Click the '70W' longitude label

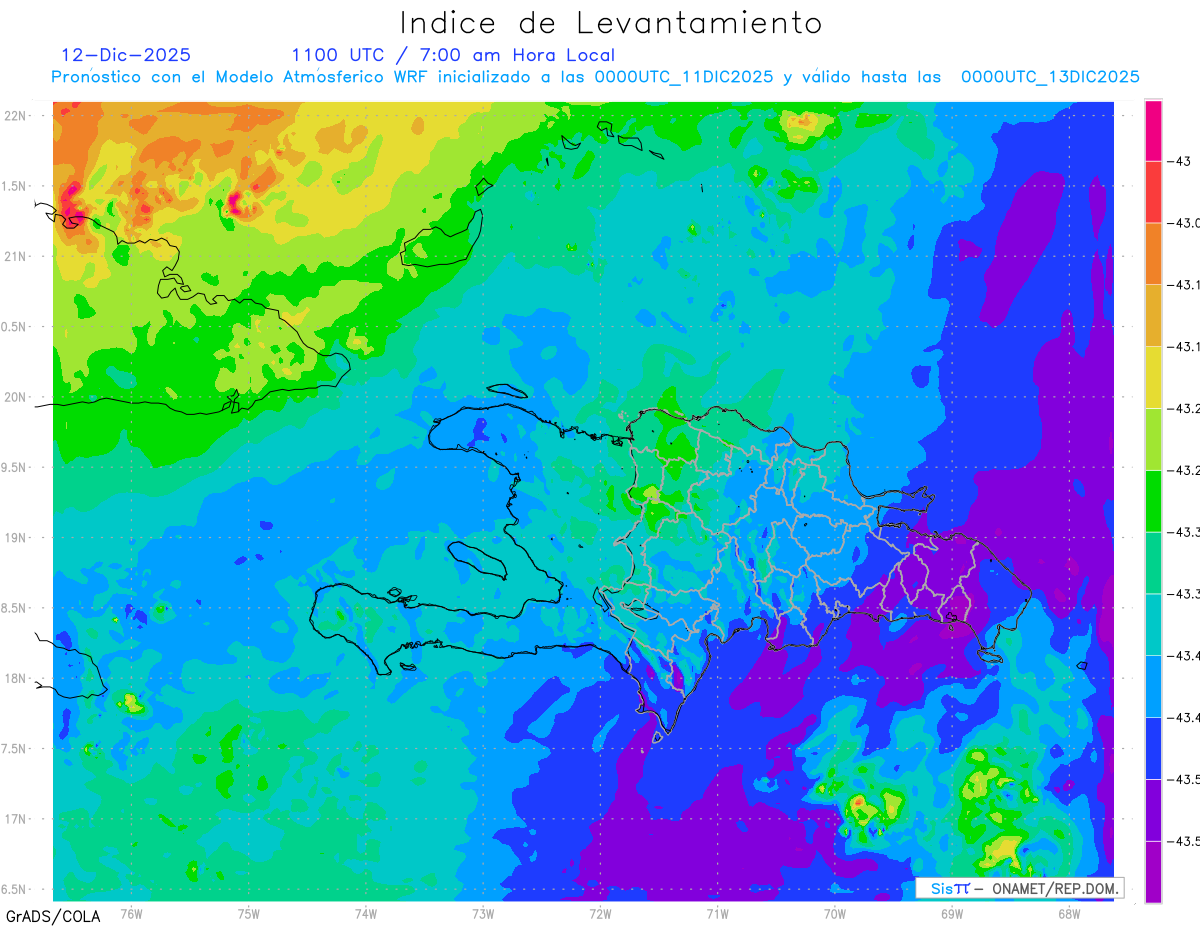[x=835, y=913]
